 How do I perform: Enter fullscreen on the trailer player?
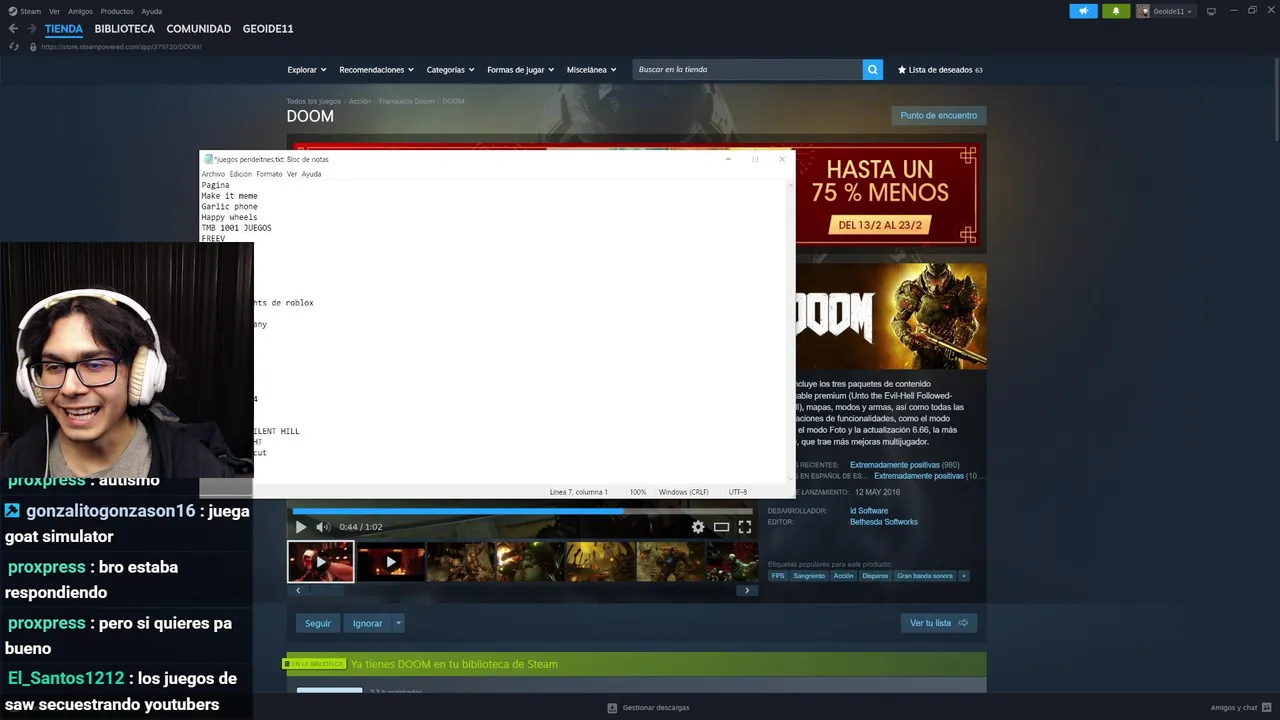coord(745,527)
